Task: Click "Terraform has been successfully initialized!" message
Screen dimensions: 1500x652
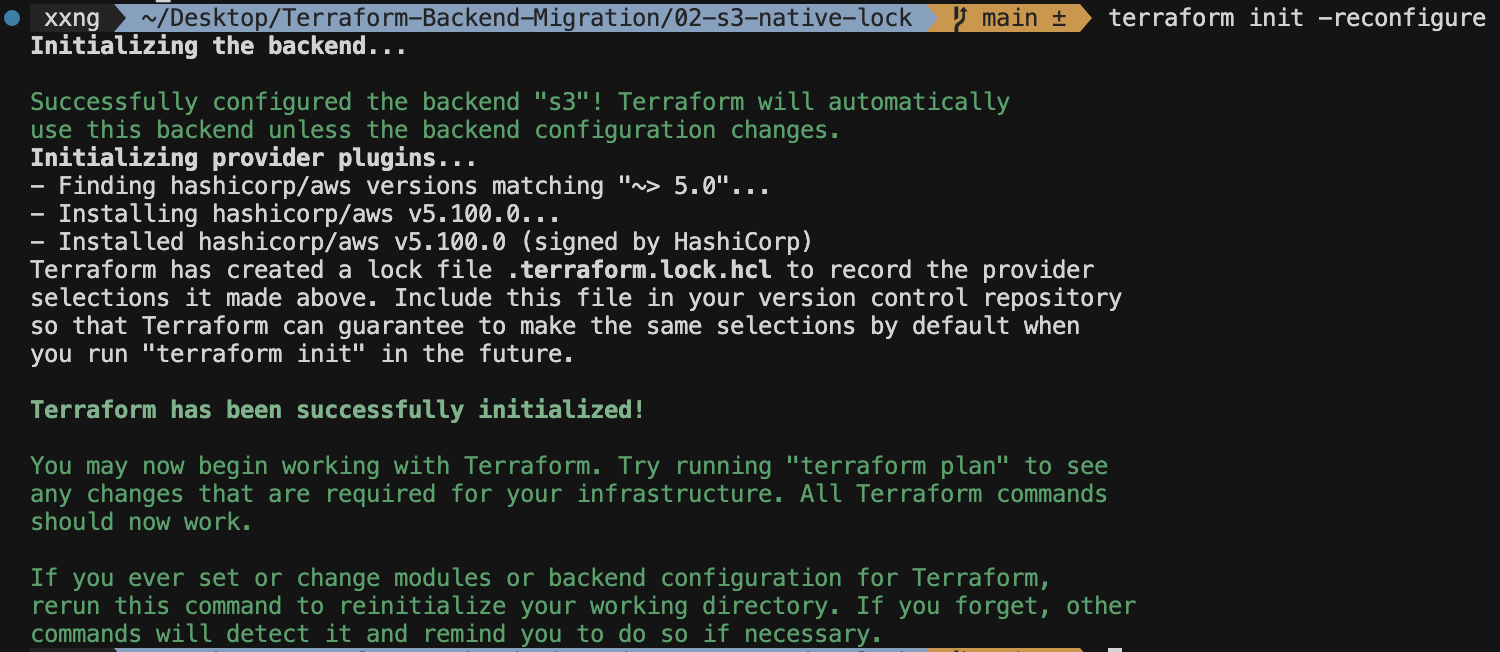Action: (x=337, y=410)
